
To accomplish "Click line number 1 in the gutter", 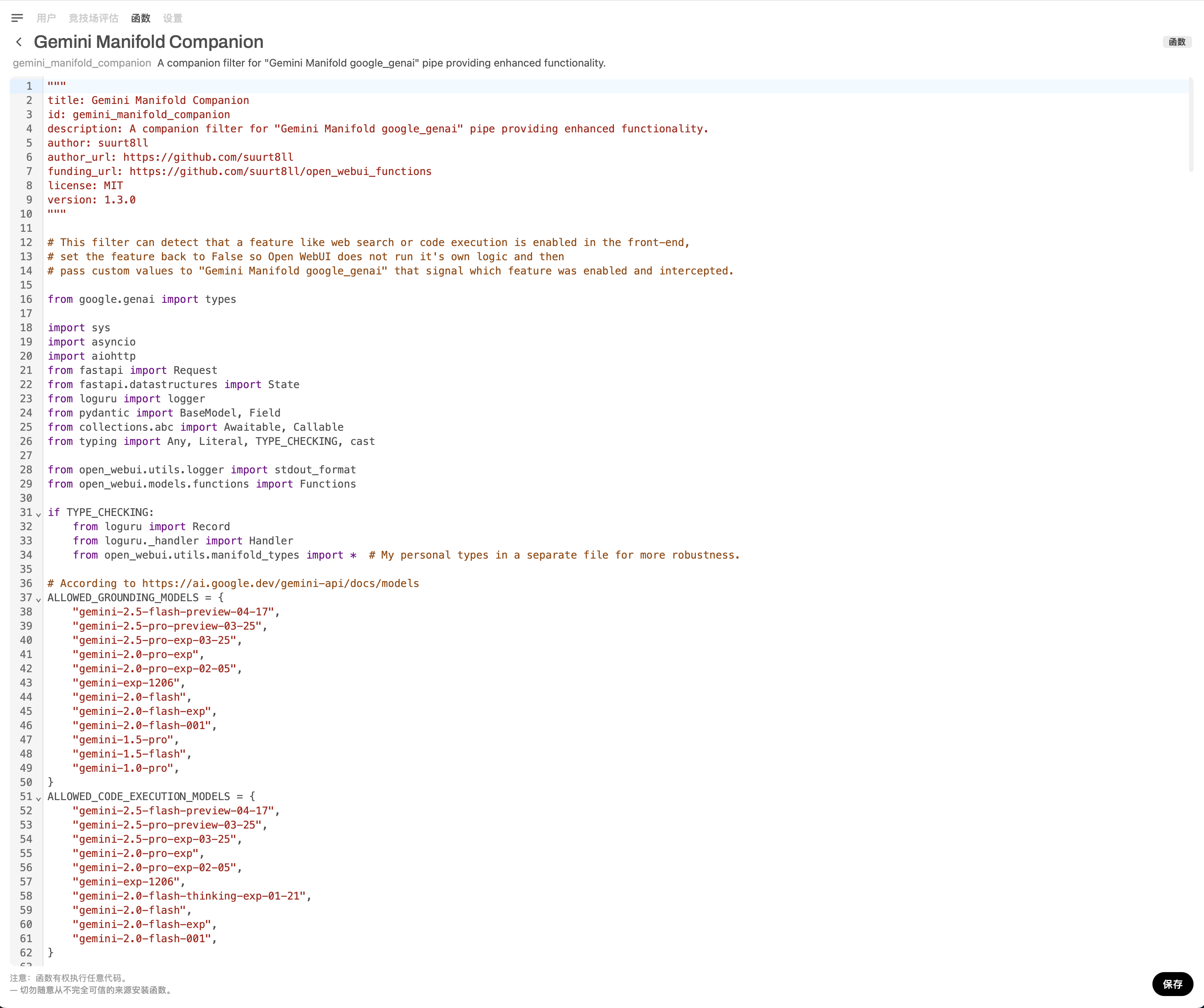I will (x=29, y=86).
